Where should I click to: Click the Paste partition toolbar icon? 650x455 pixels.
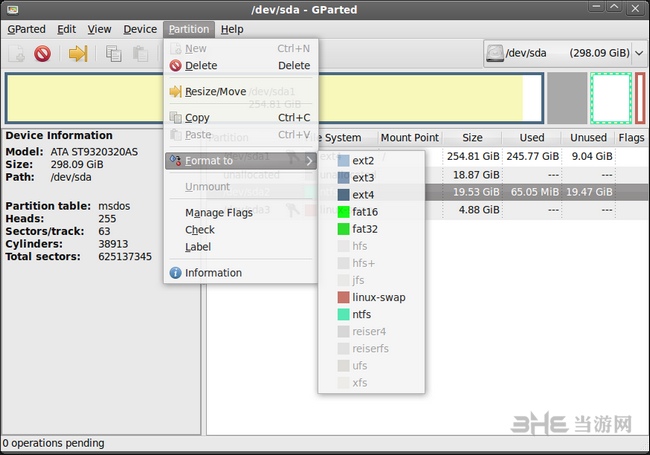140,53
